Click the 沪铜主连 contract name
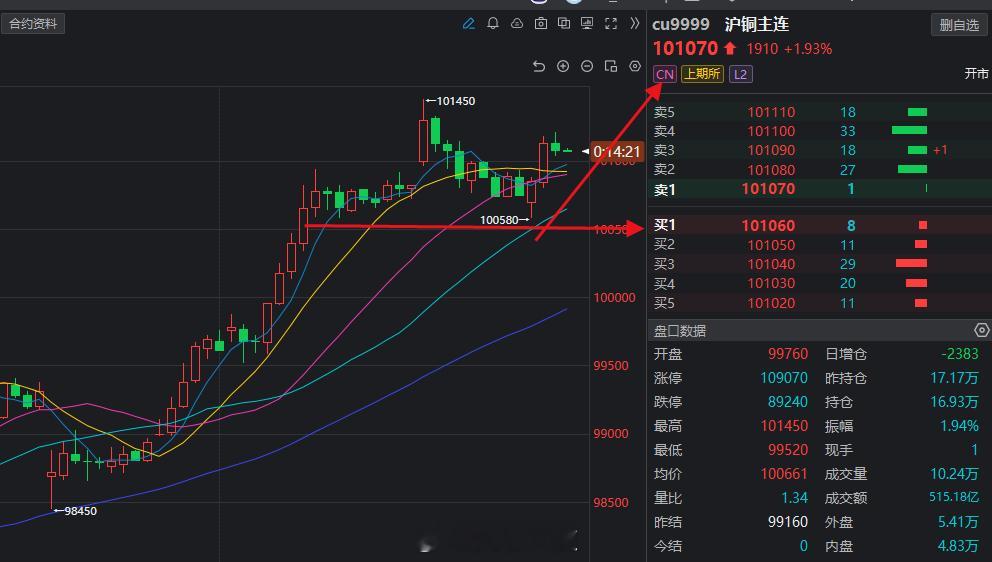 (x=757, y=25)
